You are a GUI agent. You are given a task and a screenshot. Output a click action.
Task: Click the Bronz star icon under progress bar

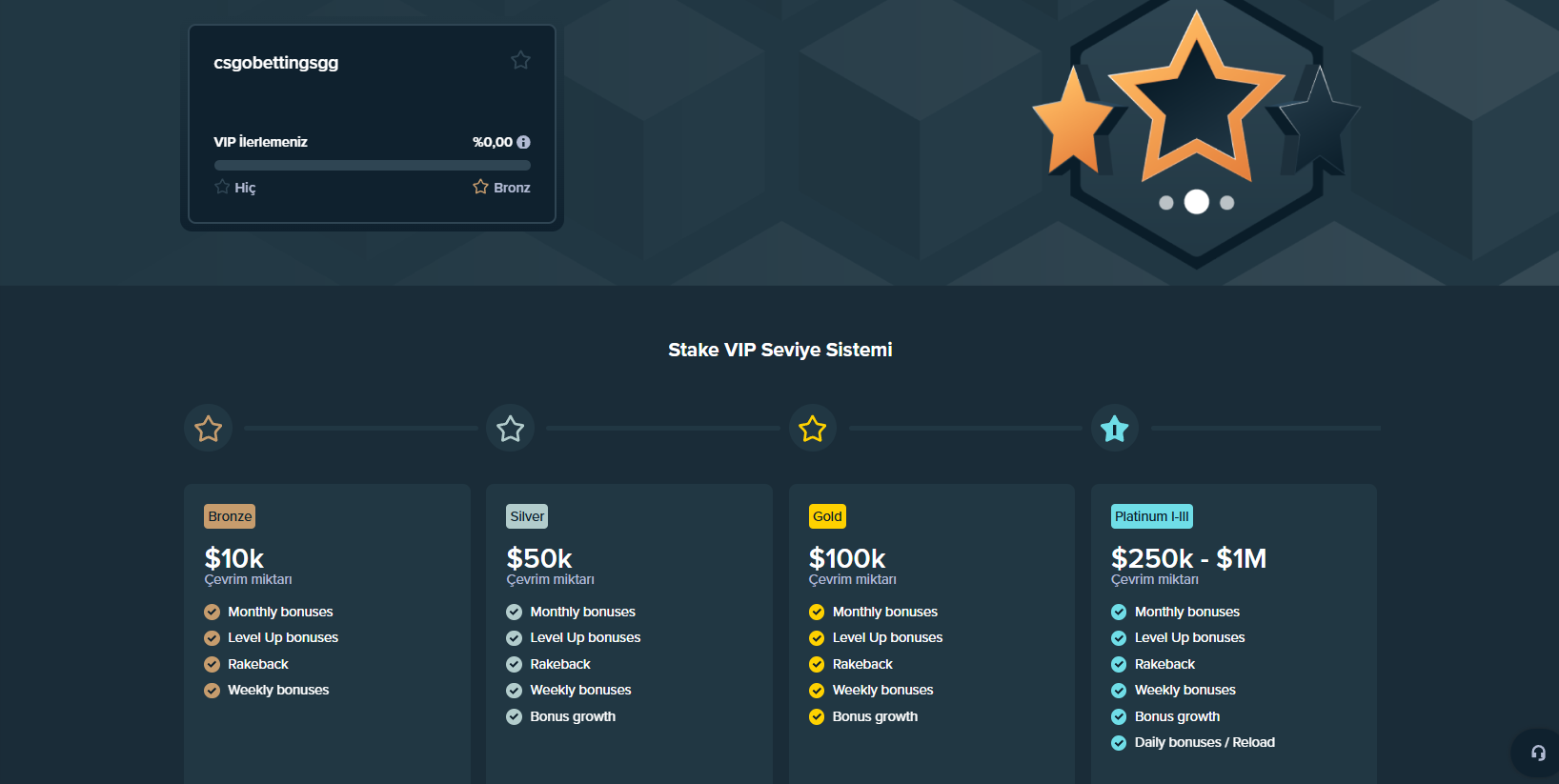[480, 187]
